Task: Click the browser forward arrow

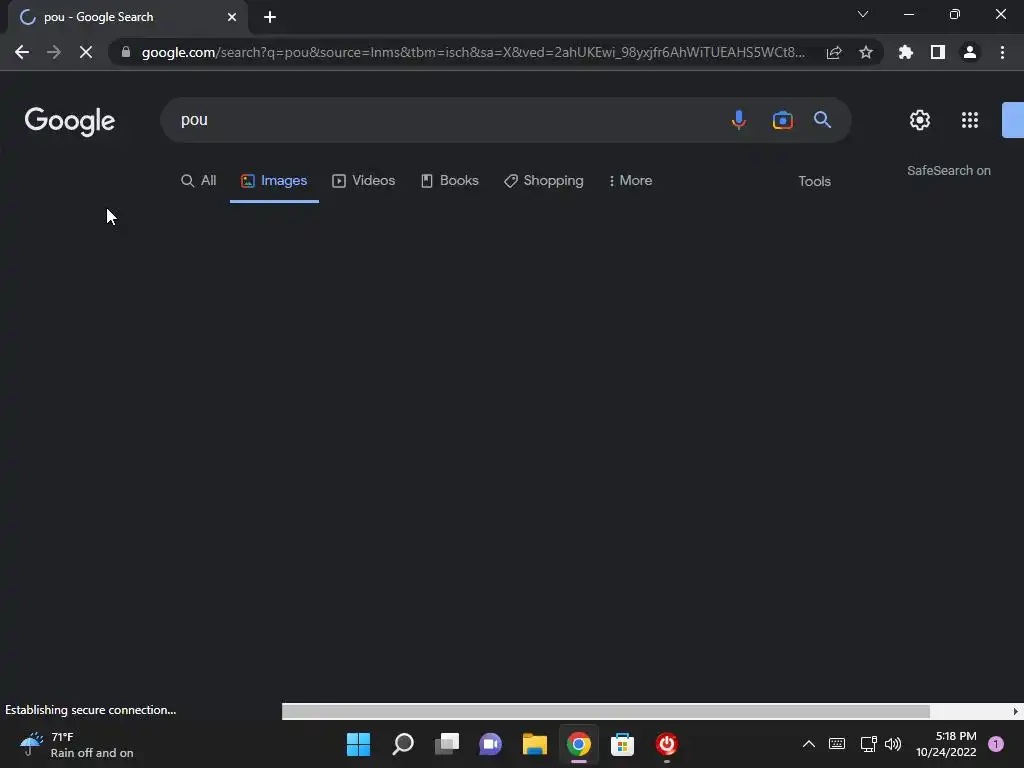Action: click(54, 52)
